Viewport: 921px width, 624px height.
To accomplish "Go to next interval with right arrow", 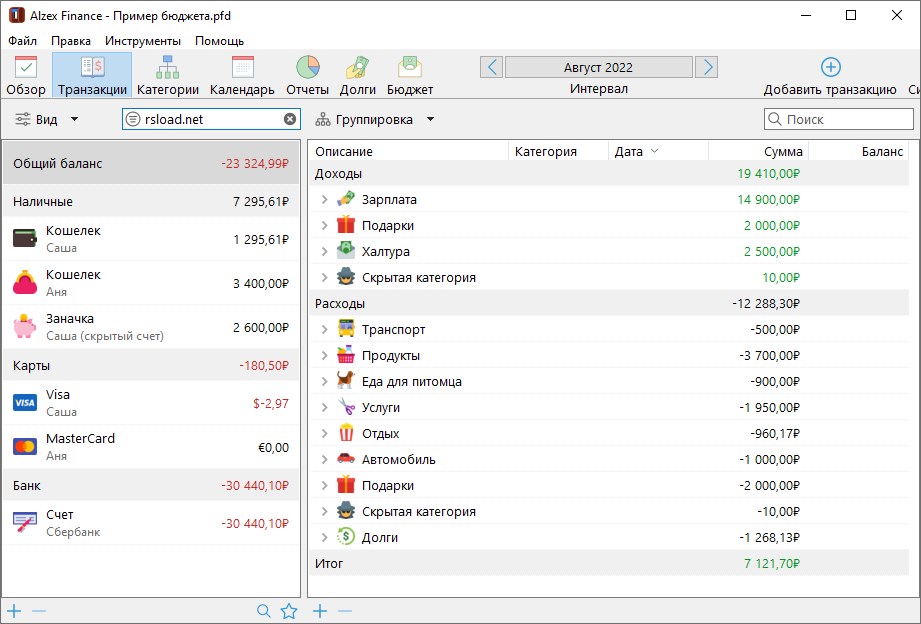I will tap(707, 66).
